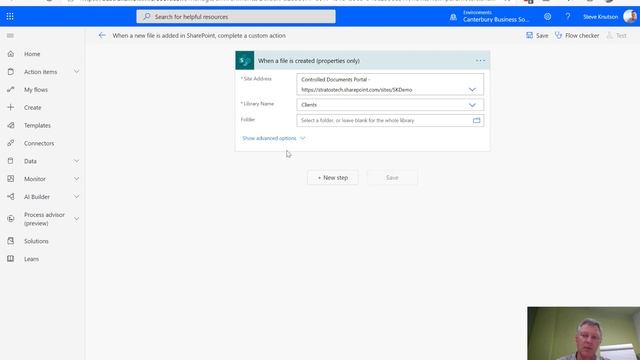Click the AI Builder icon

11,197
